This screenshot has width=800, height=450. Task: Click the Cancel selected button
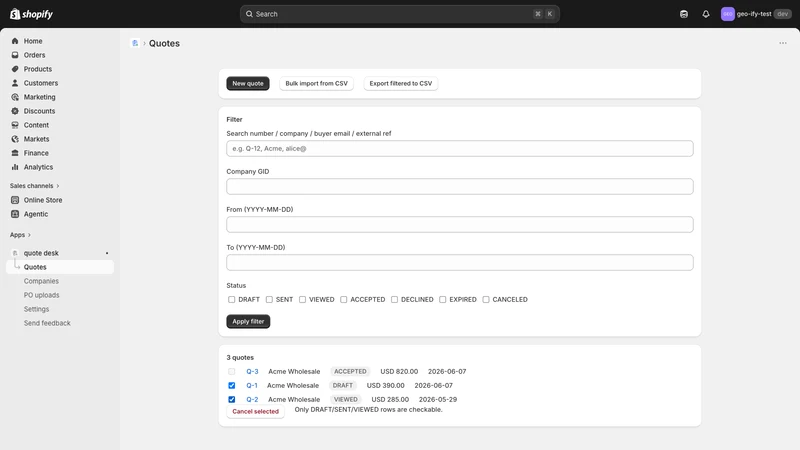(255, 411)
